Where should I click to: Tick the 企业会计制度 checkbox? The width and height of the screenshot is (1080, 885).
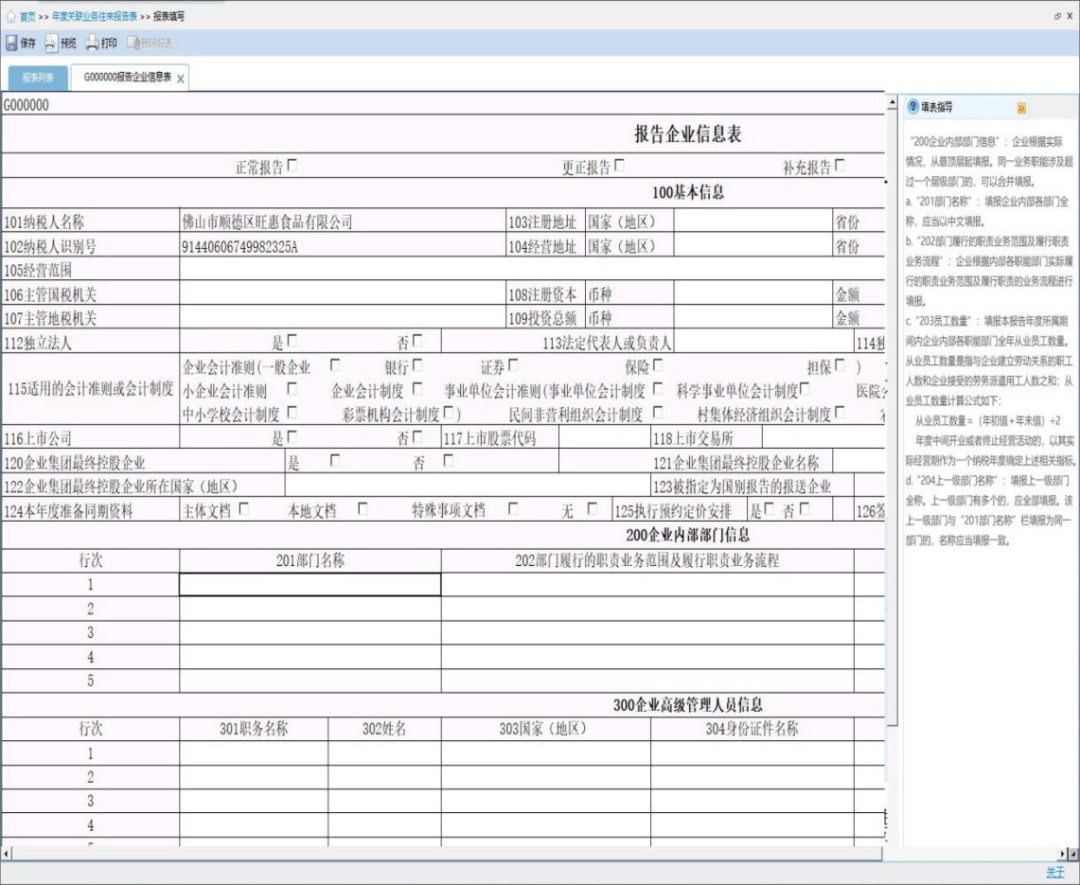tap(417, 389)
